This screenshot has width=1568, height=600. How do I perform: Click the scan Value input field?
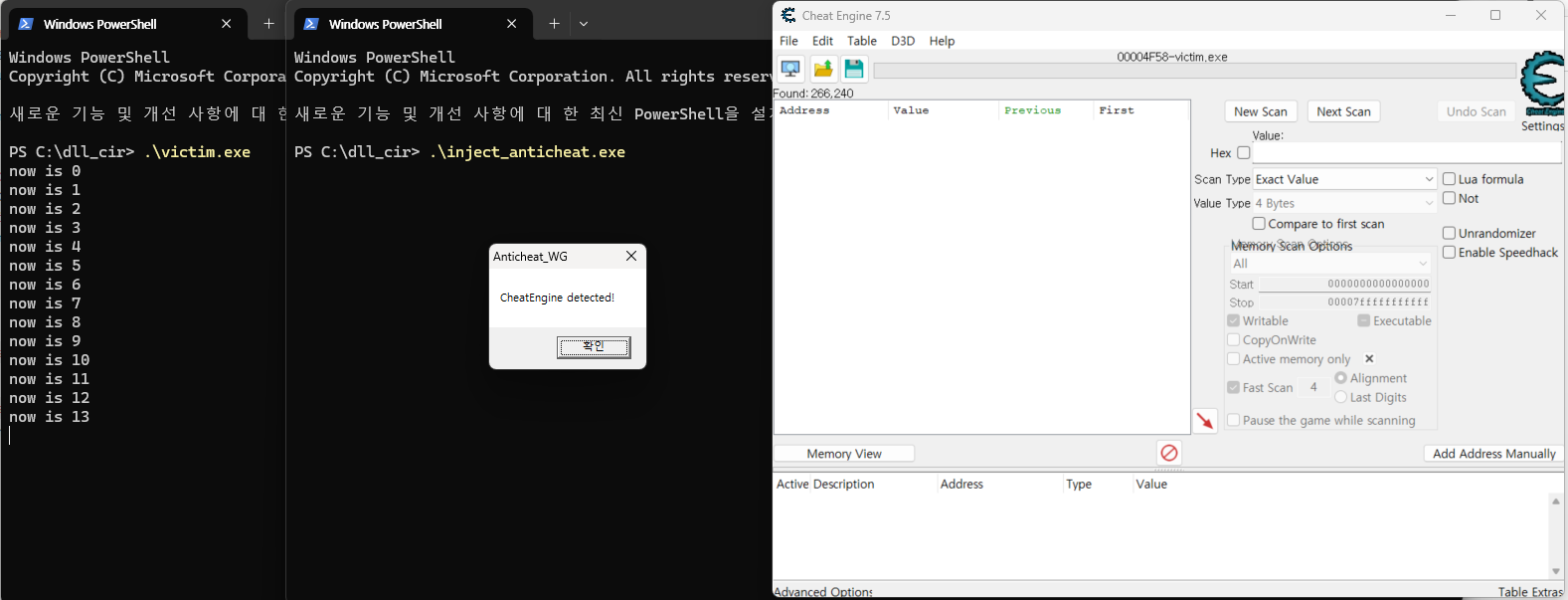coord(1407,153)
